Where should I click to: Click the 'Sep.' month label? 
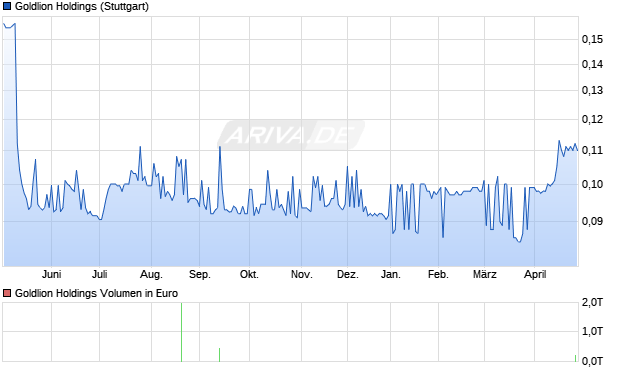pyautogui.click(x=200, y=274)
